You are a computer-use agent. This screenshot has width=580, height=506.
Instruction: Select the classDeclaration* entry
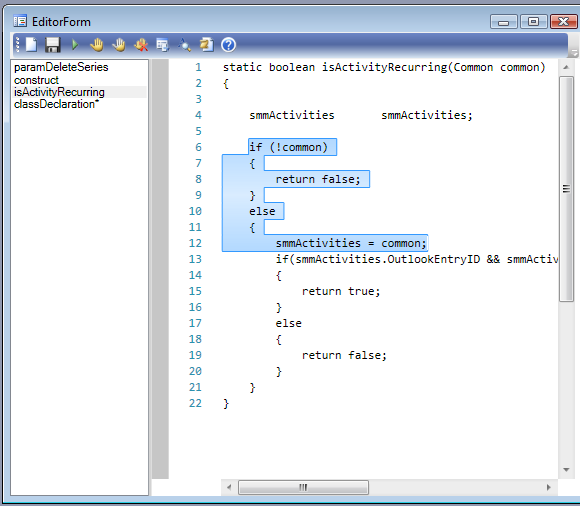point(56,104)
